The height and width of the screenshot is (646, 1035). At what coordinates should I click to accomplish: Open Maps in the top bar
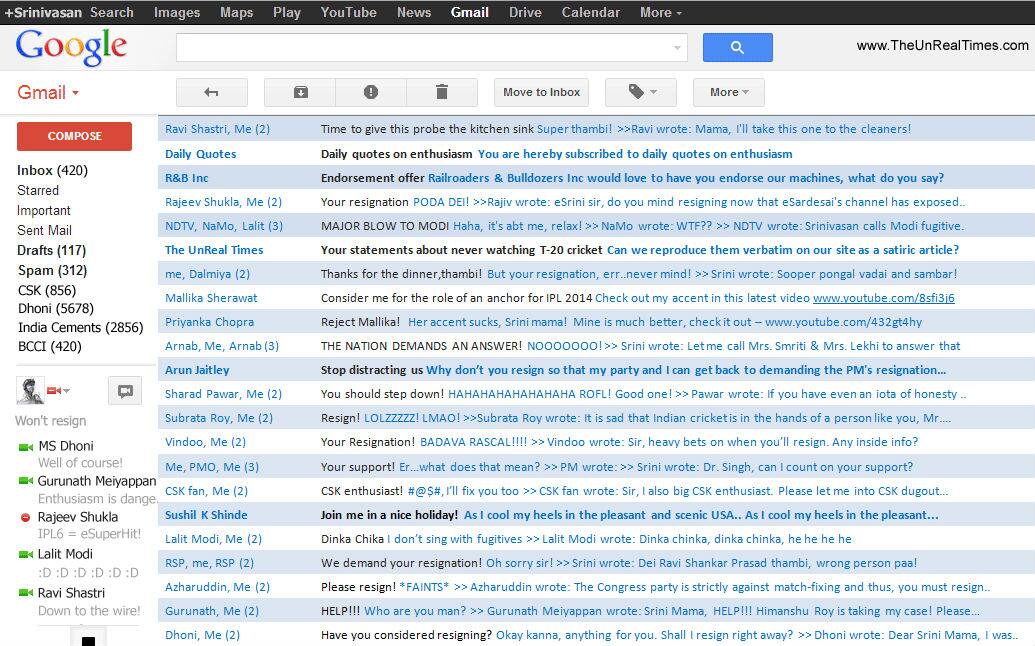coord(236,13)
